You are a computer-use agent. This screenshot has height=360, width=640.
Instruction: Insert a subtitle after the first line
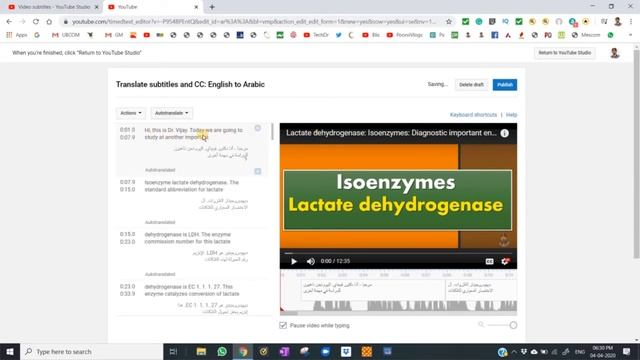258,171
